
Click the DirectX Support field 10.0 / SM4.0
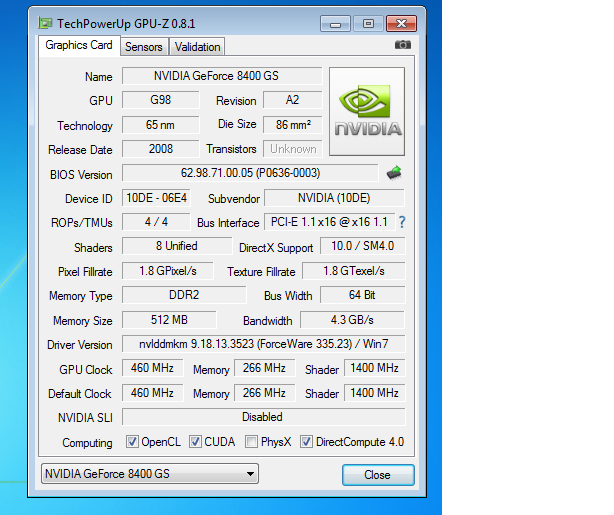(363, 246)
